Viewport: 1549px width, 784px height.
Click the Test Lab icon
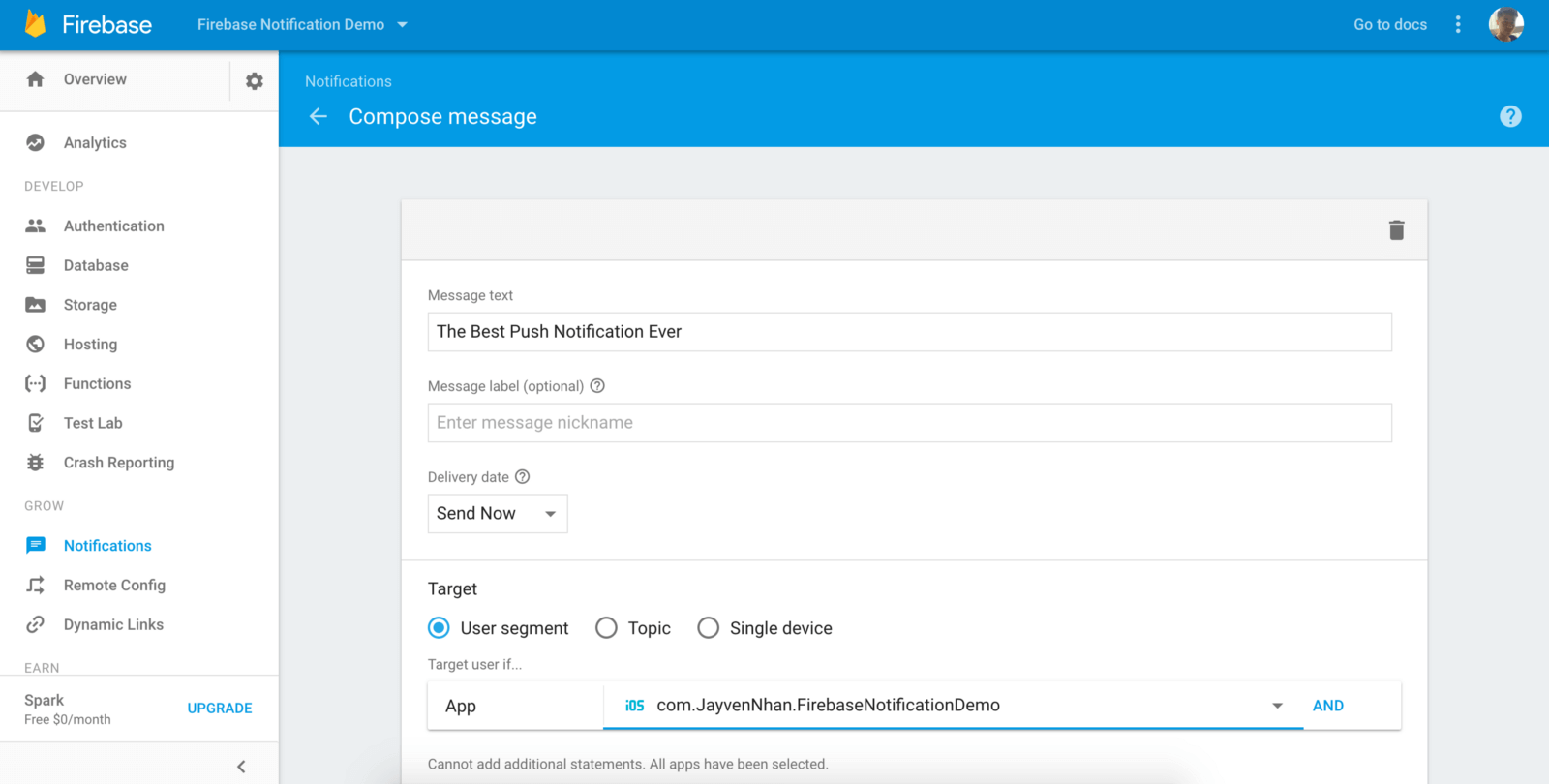coord(36,423)
